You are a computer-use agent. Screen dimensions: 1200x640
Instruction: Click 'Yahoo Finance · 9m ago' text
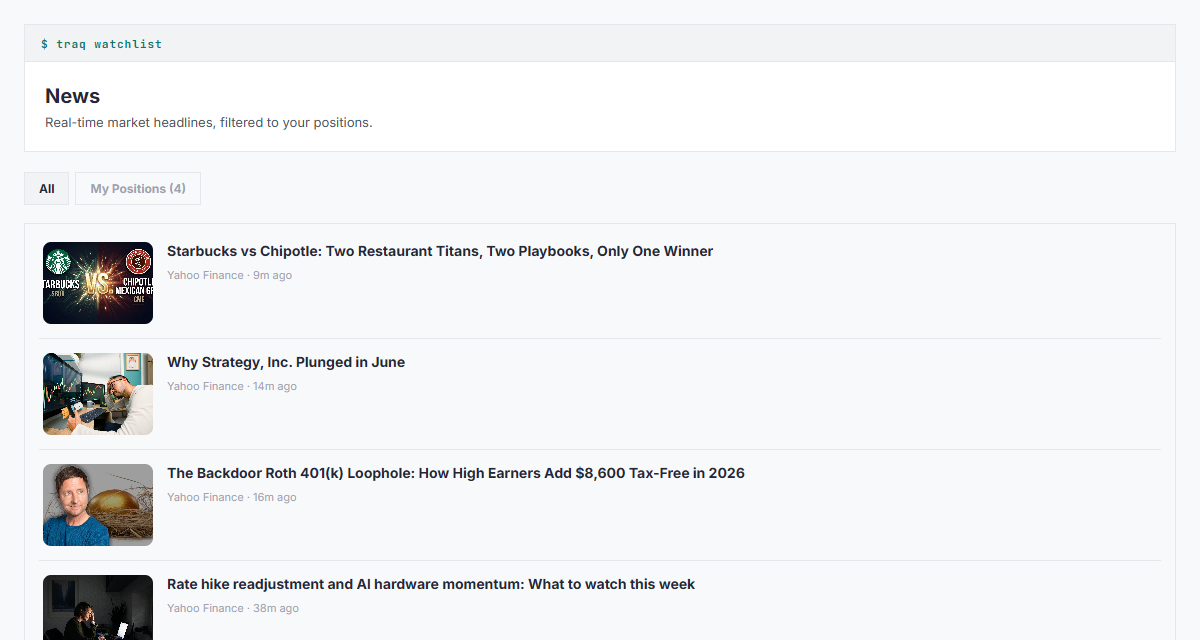pos(230,275)
